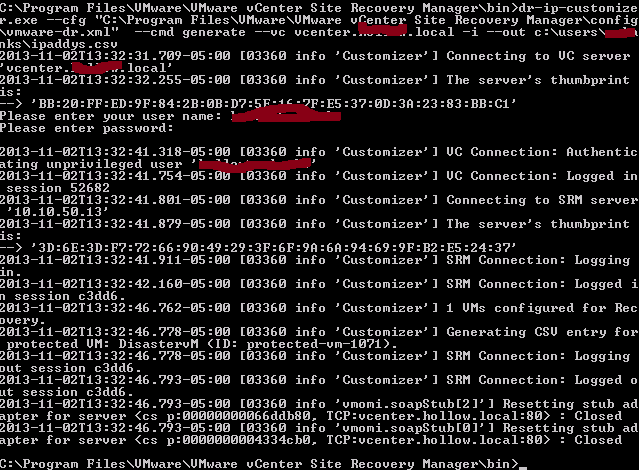Screen dimensions: 639x470
Task: Click the ID text 'protected-vm-1071'
Action: 313,344
